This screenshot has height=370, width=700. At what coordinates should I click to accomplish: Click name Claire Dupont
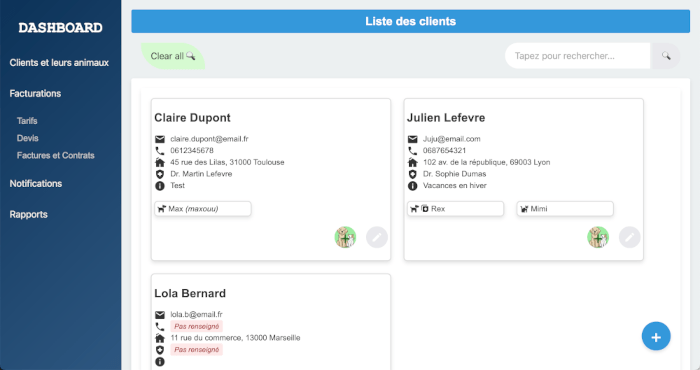tap(192, 118)
